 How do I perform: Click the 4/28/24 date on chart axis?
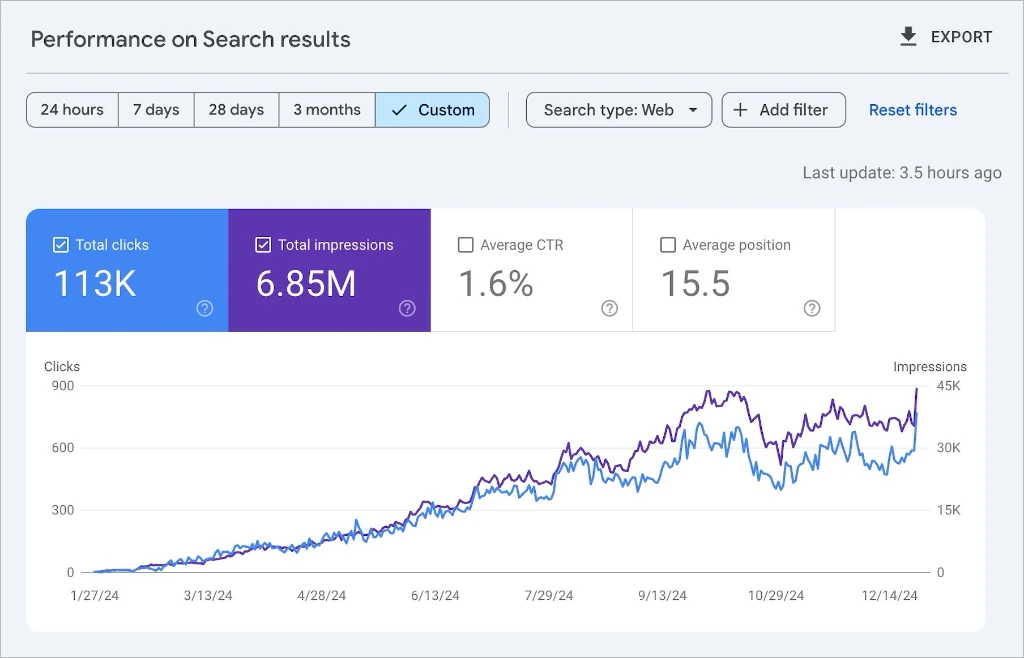(321, 595)
